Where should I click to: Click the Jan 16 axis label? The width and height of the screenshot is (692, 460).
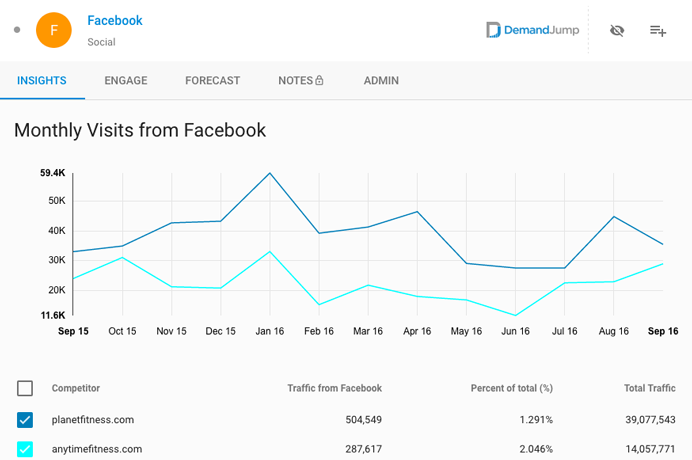(x=270, y=331)
